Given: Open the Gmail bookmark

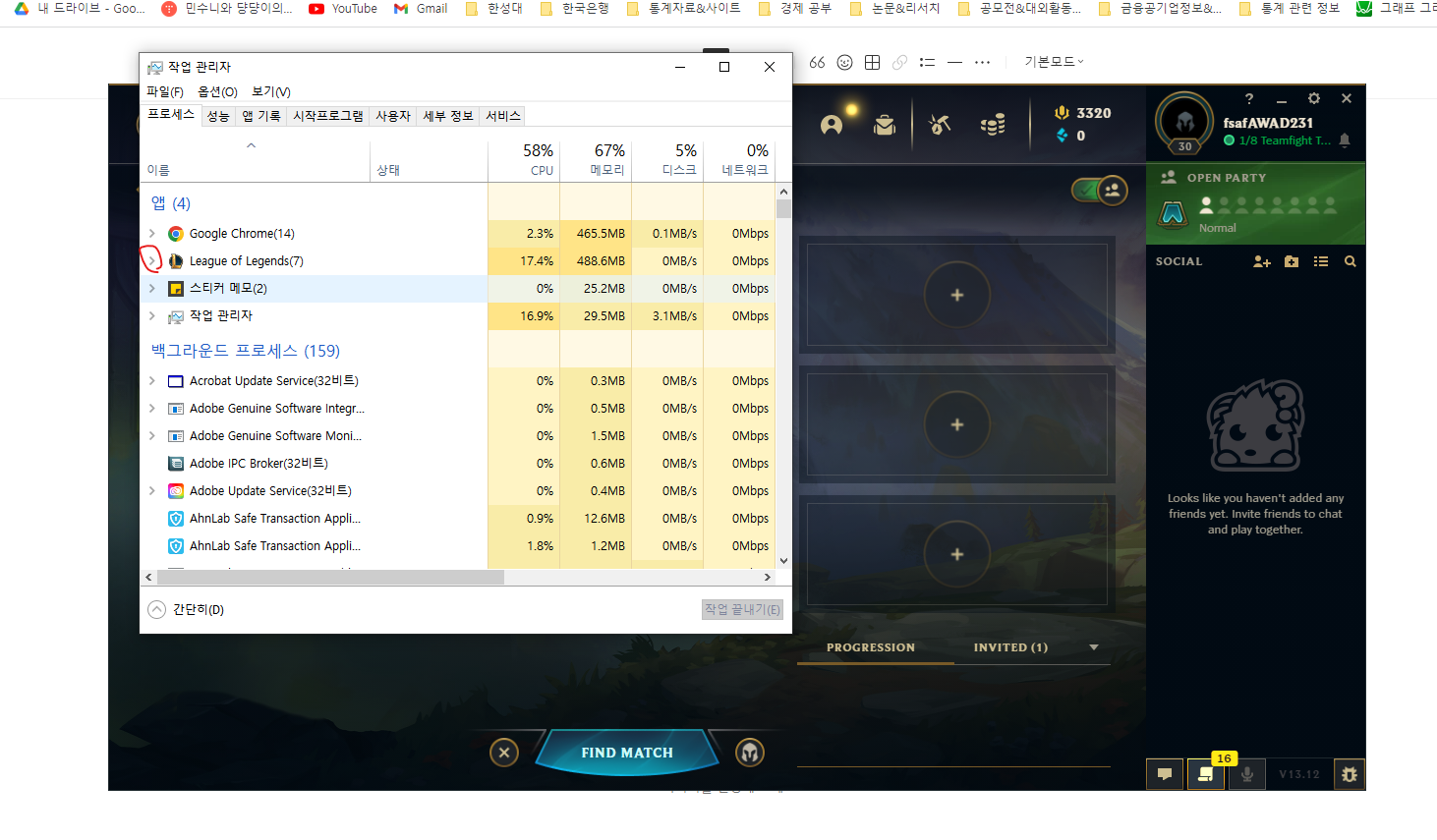Looking at the screenshot, I should pyautogui.click(x=421, y=9).
